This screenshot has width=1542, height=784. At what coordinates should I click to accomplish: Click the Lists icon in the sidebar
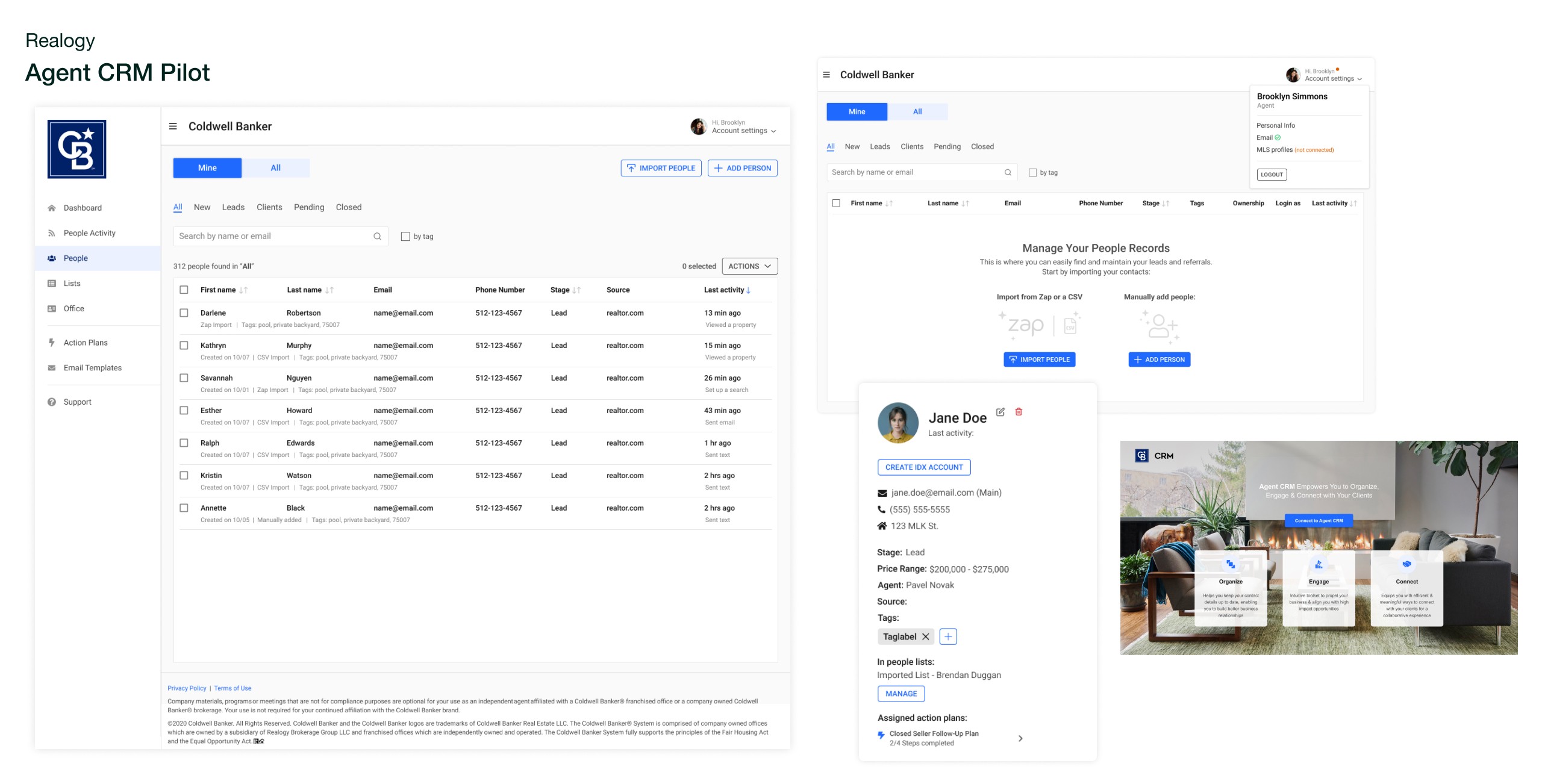(52, 284)
